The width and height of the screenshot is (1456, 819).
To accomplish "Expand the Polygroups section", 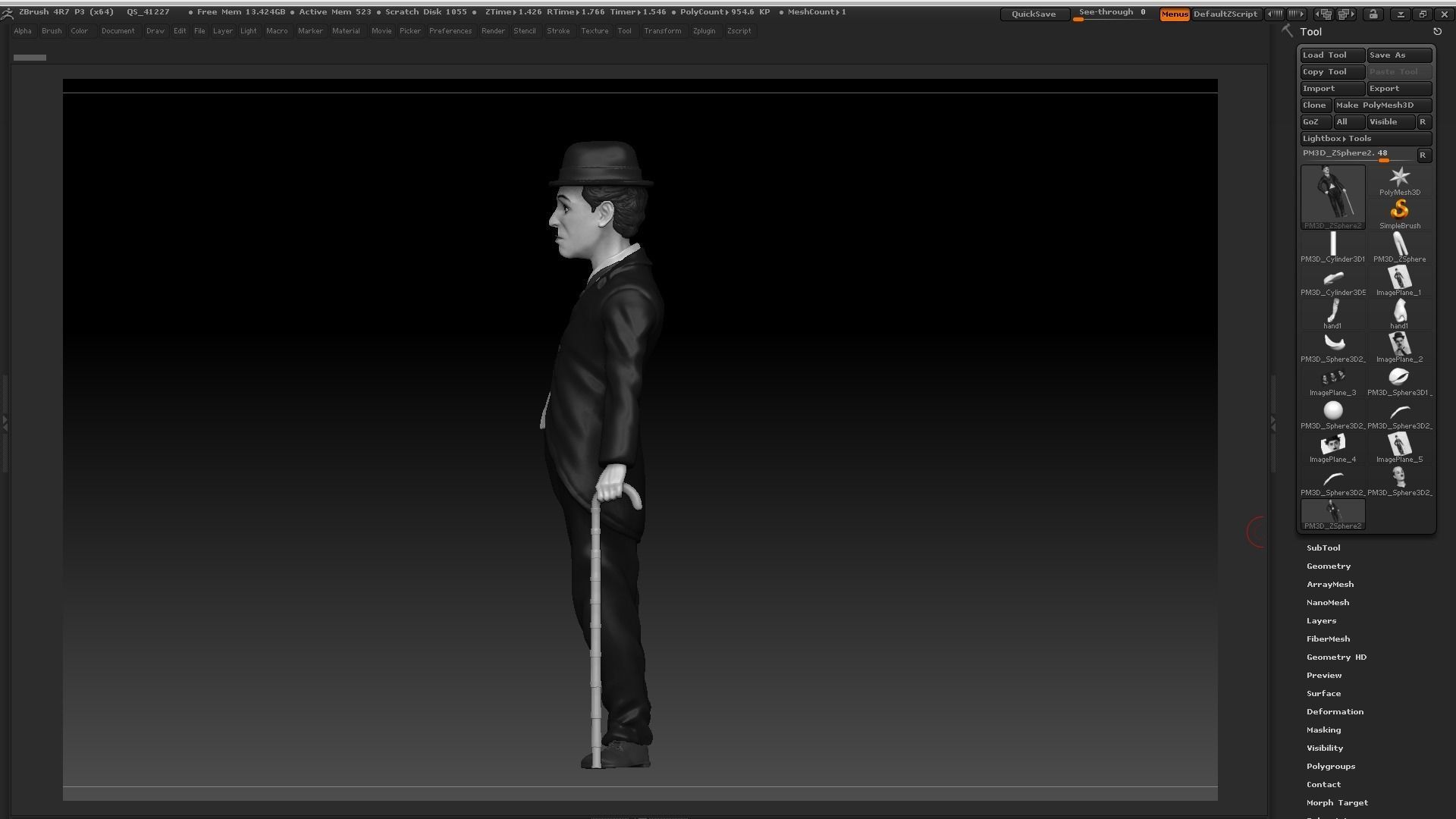I will 1330,766.
